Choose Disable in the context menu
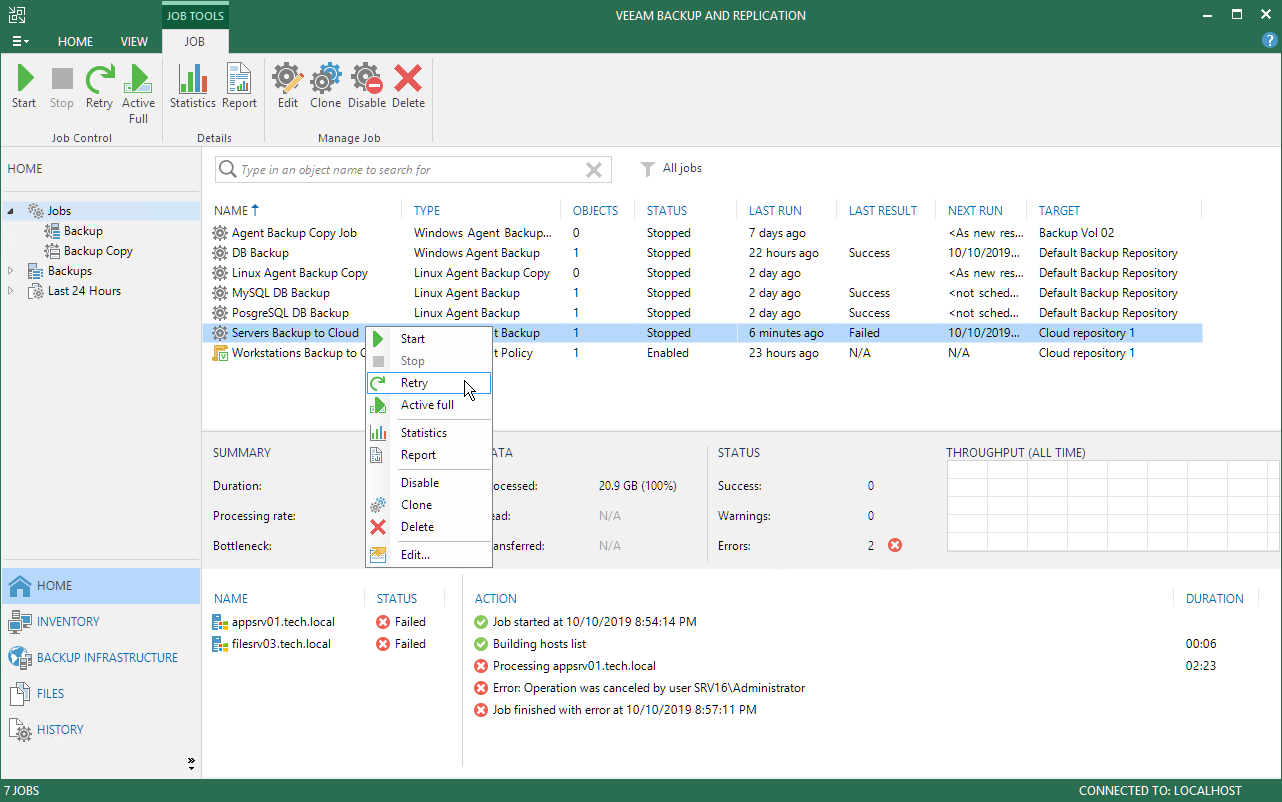 (429, 483)
